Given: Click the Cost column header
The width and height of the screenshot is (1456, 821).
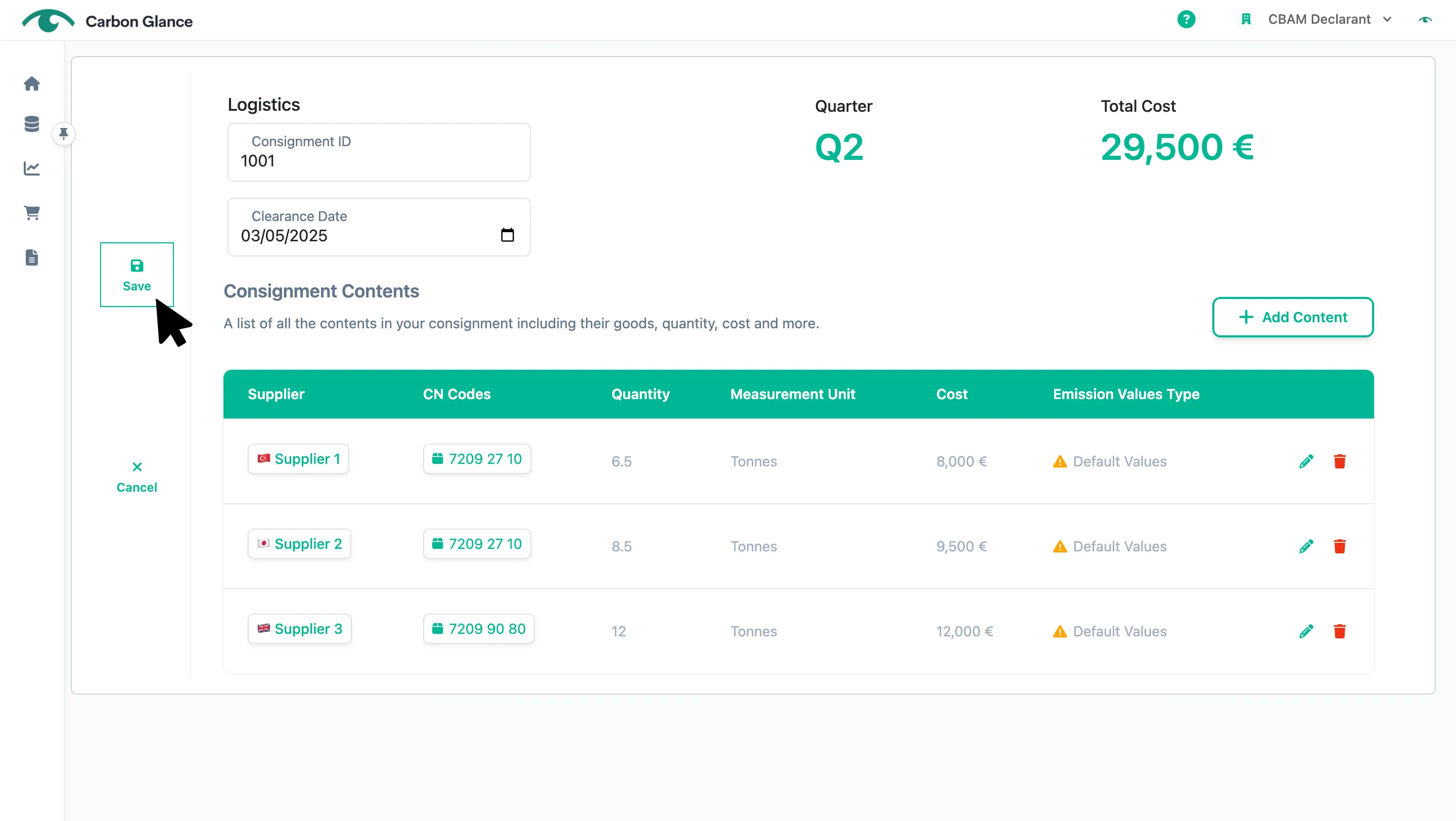Looking at the screenshot, I should point(951,394).
